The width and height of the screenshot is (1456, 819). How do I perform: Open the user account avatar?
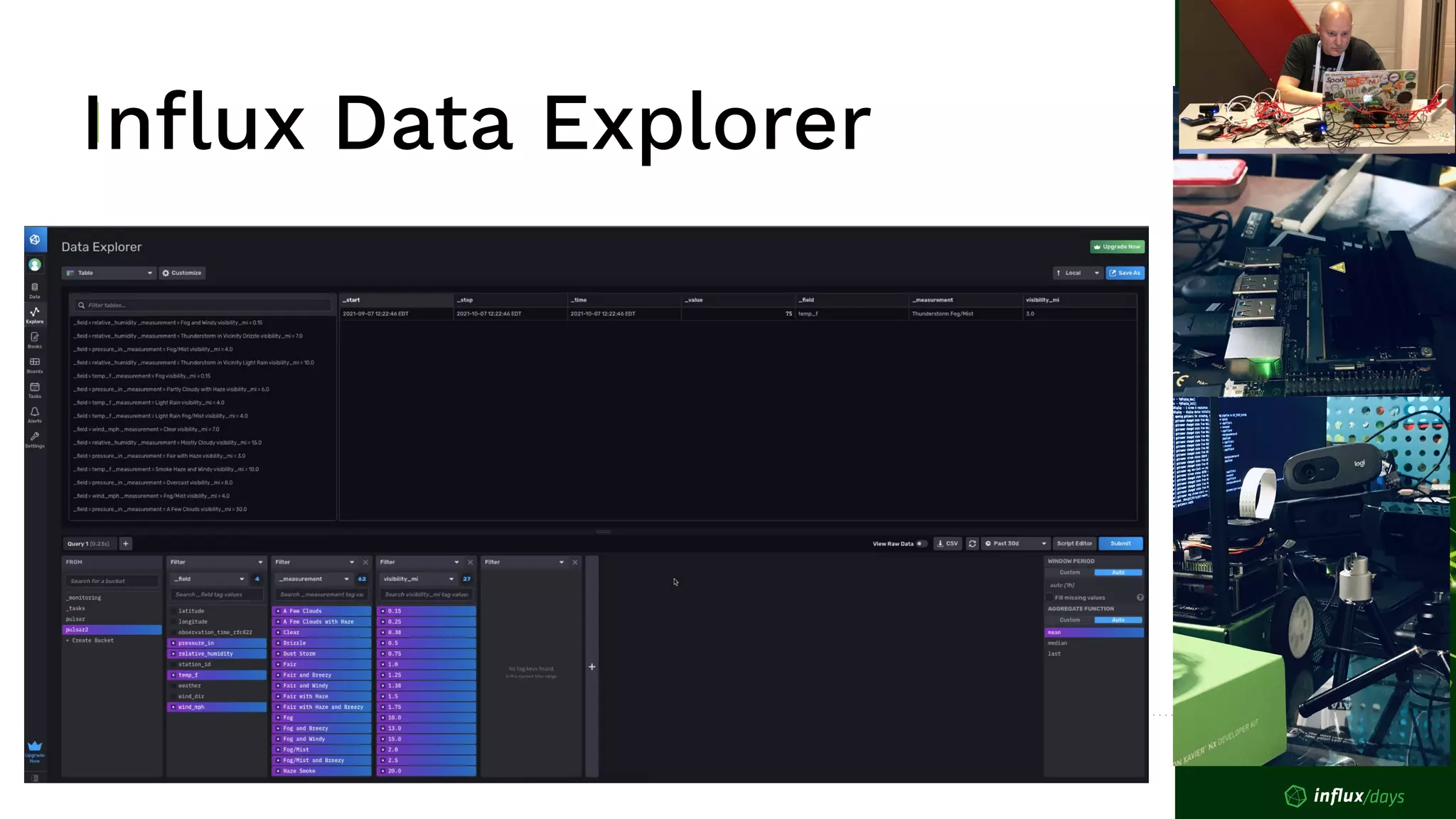coord(35,265)
